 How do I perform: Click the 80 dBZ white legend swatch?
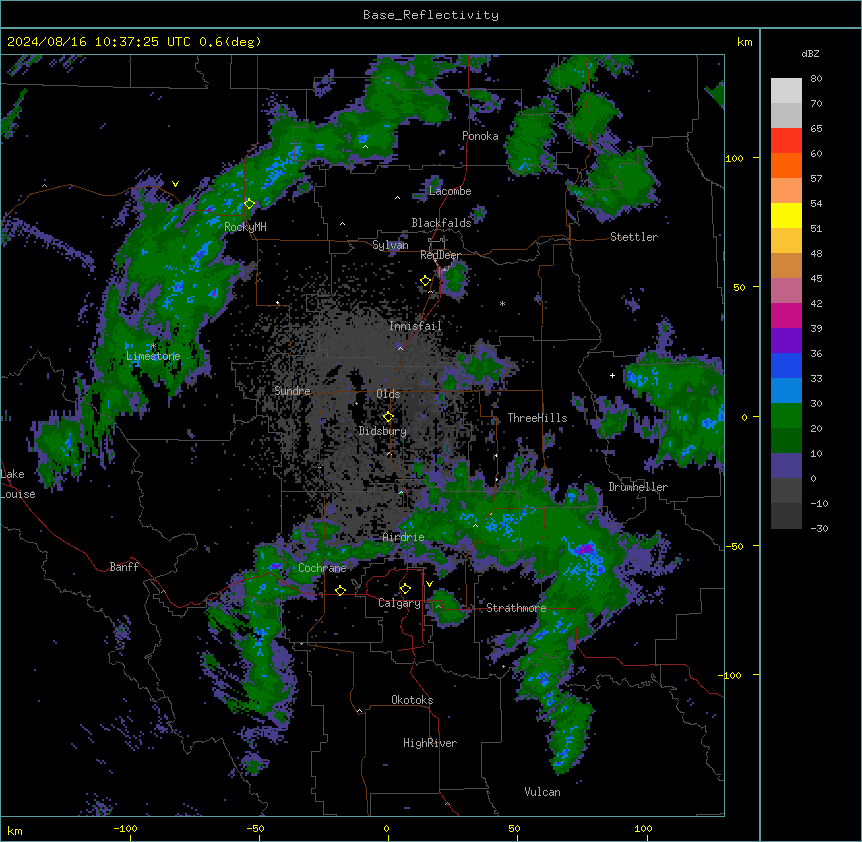click(786, 91)
